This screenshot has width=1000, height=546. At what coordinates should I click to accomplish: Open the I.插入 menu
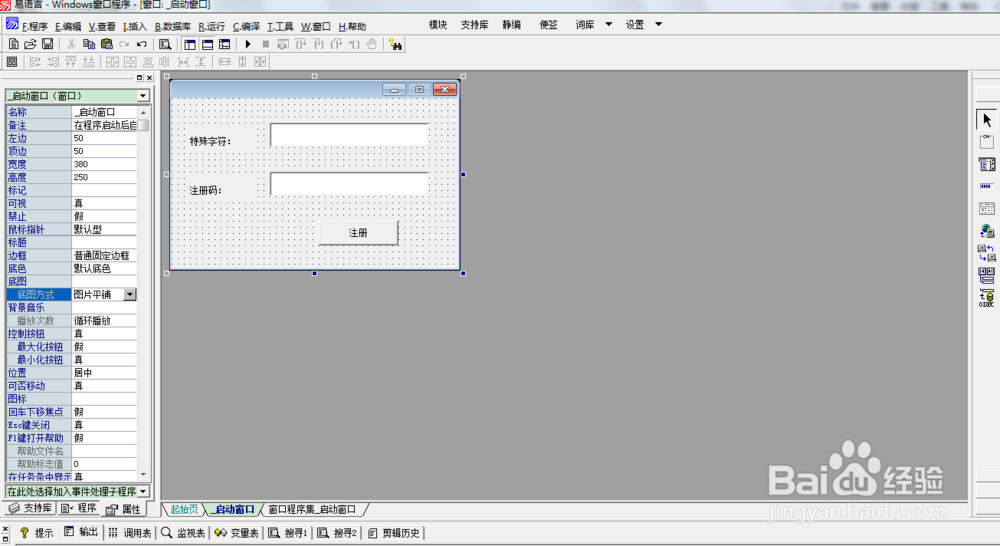pos(135,27)
